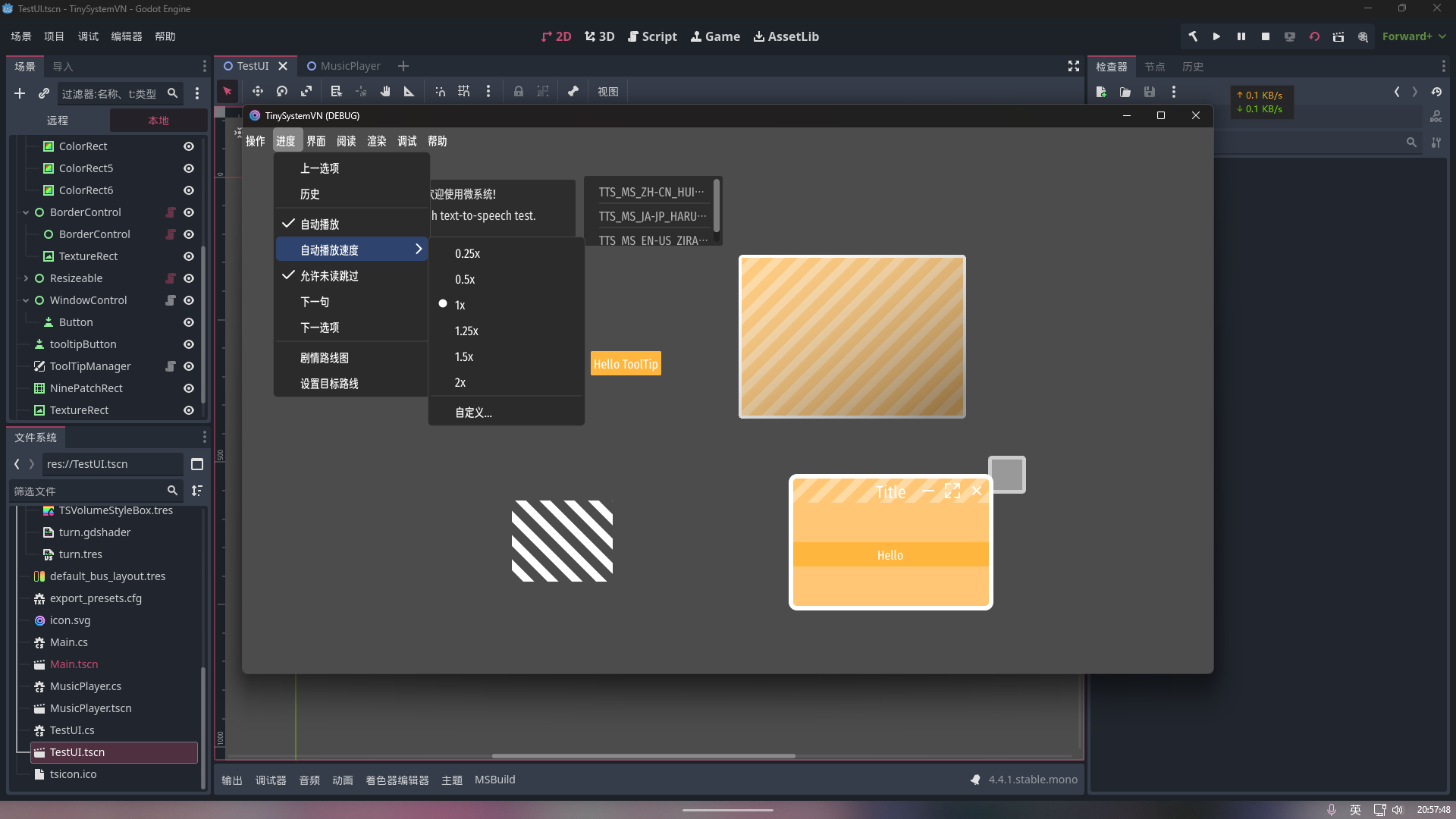Switch to the MusicPlayer scene tab

coord(350,66)
